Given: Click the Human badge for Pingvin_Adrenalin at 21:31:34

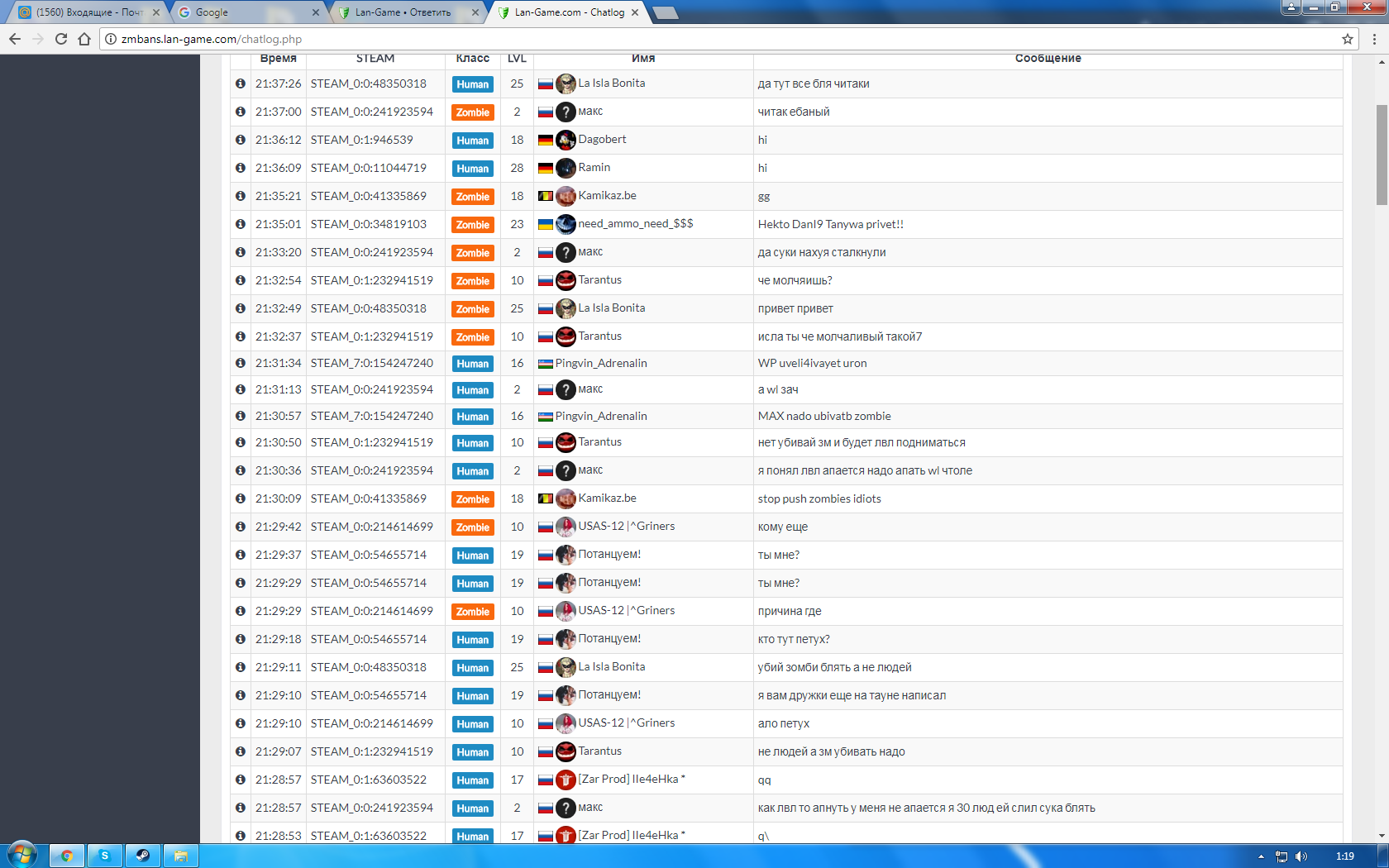Looking at the screenshot, I should 472,364.
